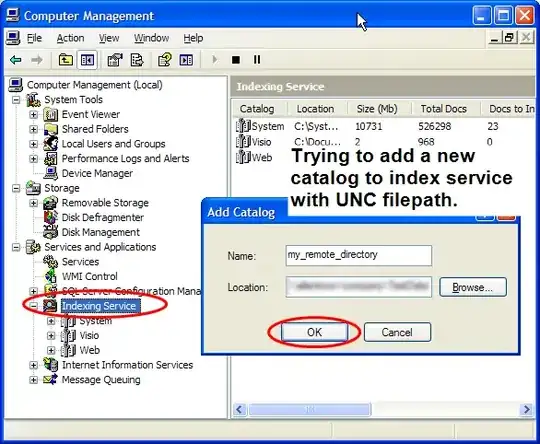The image size is (540, 444).
Task: Click the Browse... button
Action: [473, 287]
